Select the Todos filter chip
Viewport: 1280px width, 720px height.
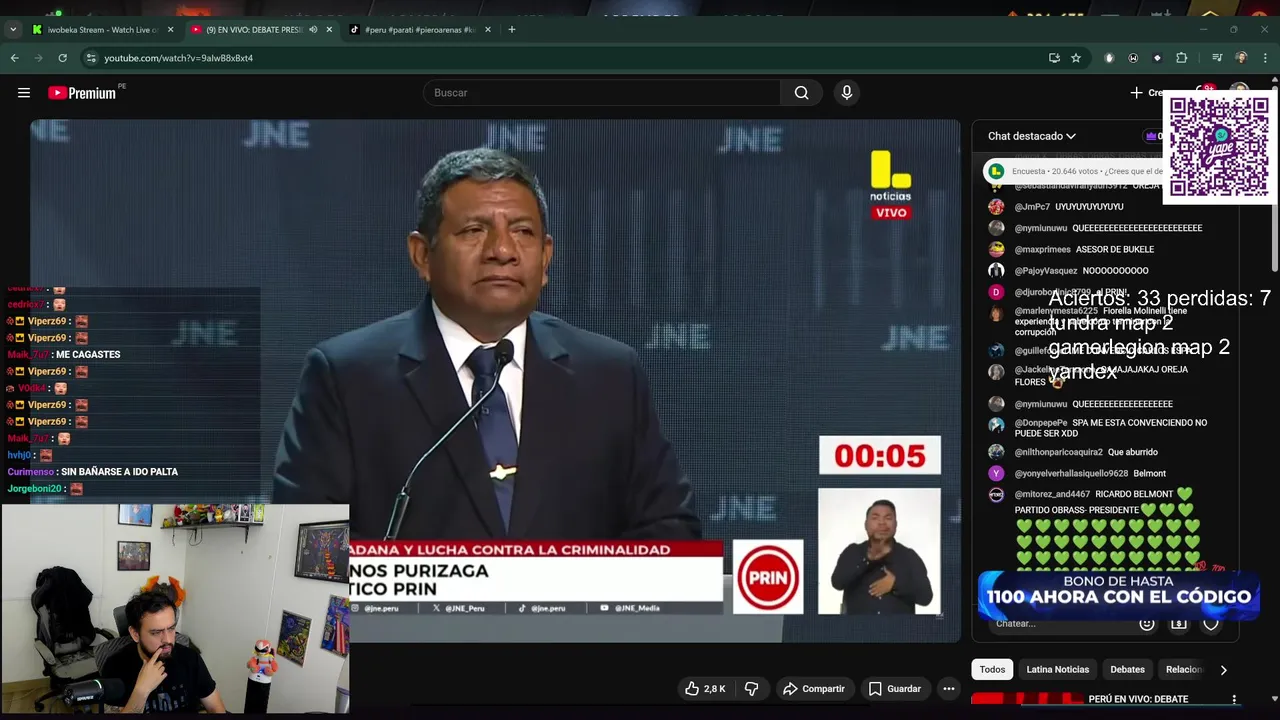click(992, 670)
